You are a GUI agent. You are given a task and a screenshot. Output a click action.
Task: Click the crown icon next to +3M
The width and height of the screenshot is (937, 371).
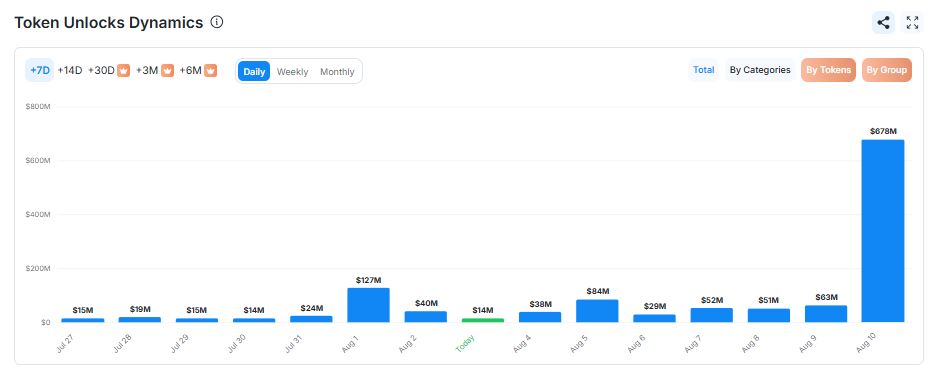click(167, 70)
